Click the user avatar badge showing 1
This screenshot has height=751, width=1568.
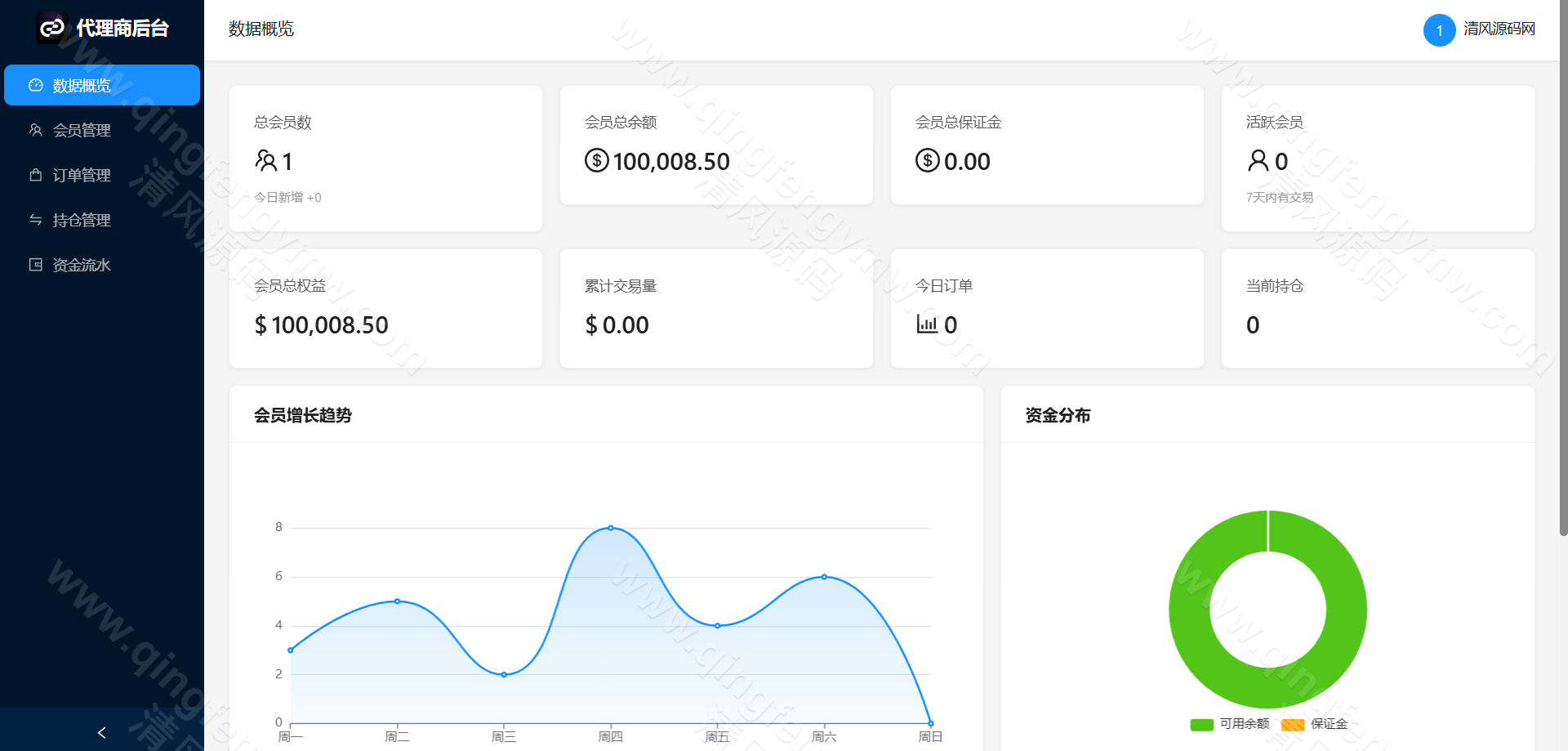(1440, 29)
